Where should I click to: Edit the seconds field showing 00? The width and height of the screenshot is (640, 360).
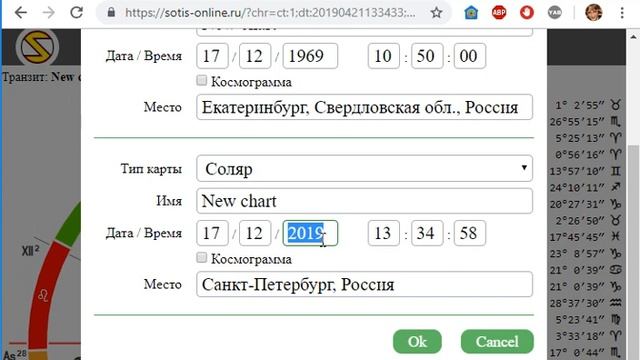[x=470, y=56]
